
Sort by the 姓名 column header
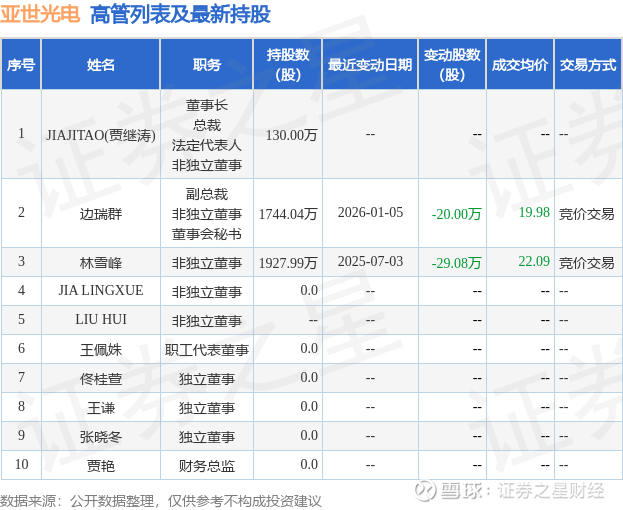[x=101, y=65]
